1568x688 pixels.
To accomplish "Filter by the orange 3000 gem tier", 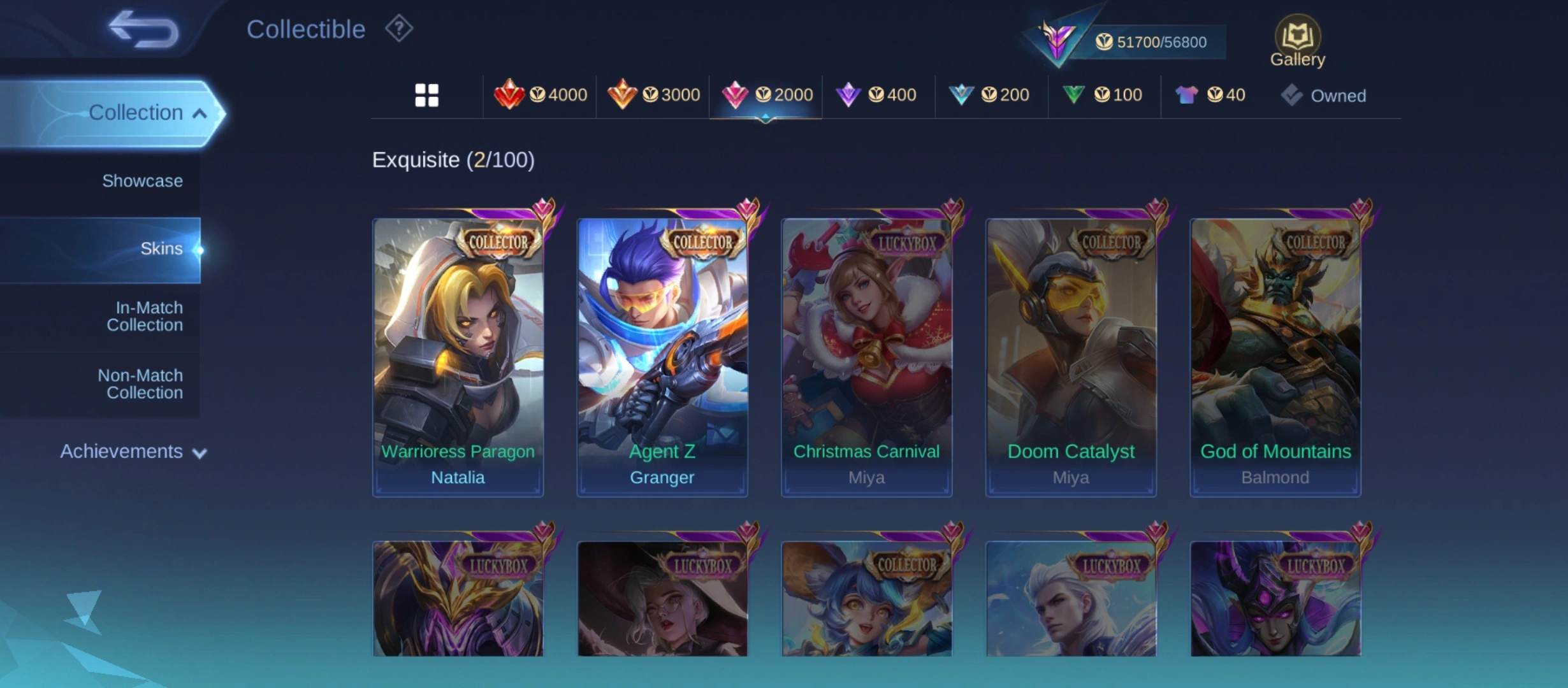I will point(653,95).
